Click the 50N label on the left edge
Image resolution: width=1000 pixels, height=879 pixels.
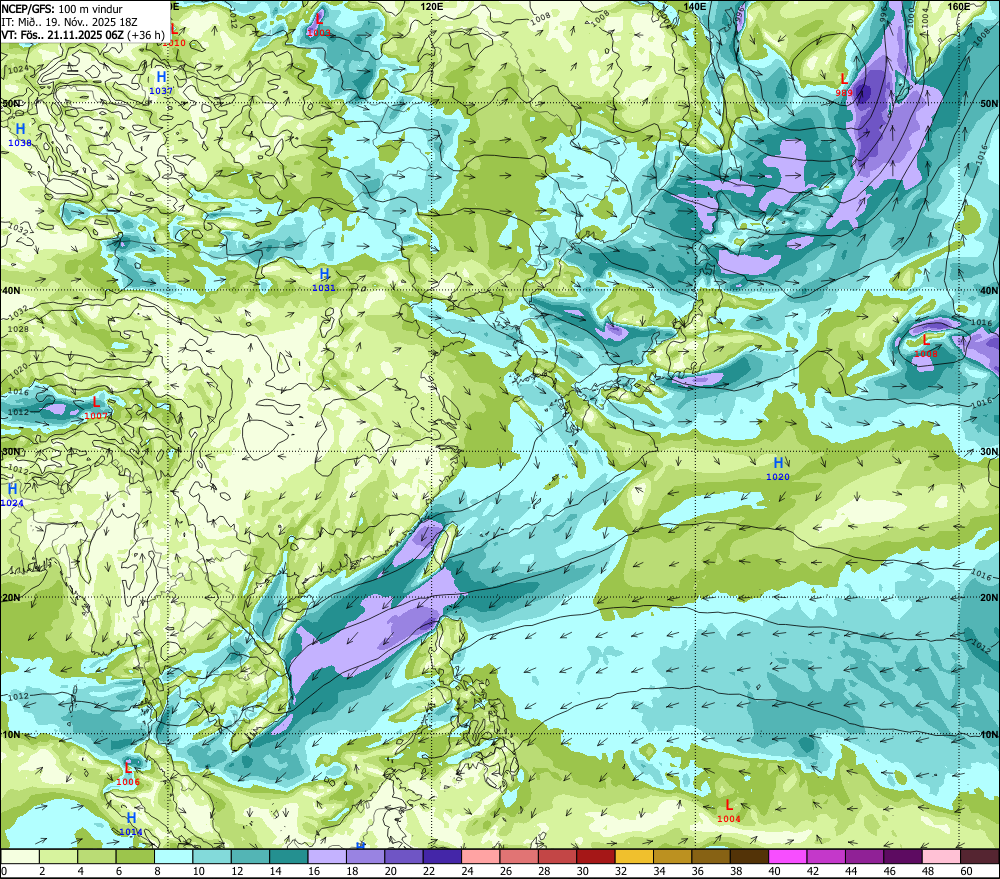pyautogui.click(x=11, y=103)
